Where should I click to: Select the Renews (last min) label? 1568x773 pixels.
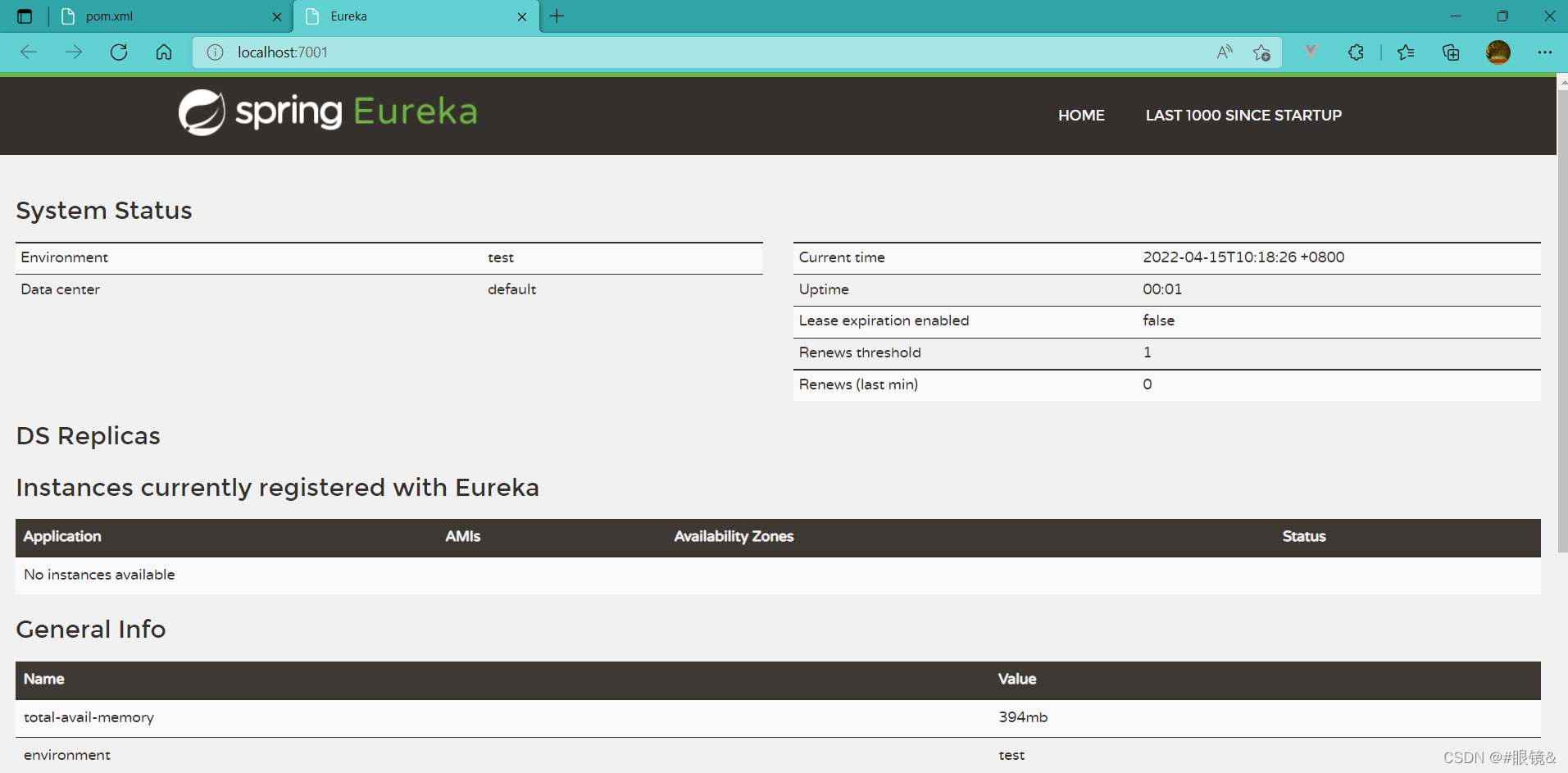coord(858,384)
